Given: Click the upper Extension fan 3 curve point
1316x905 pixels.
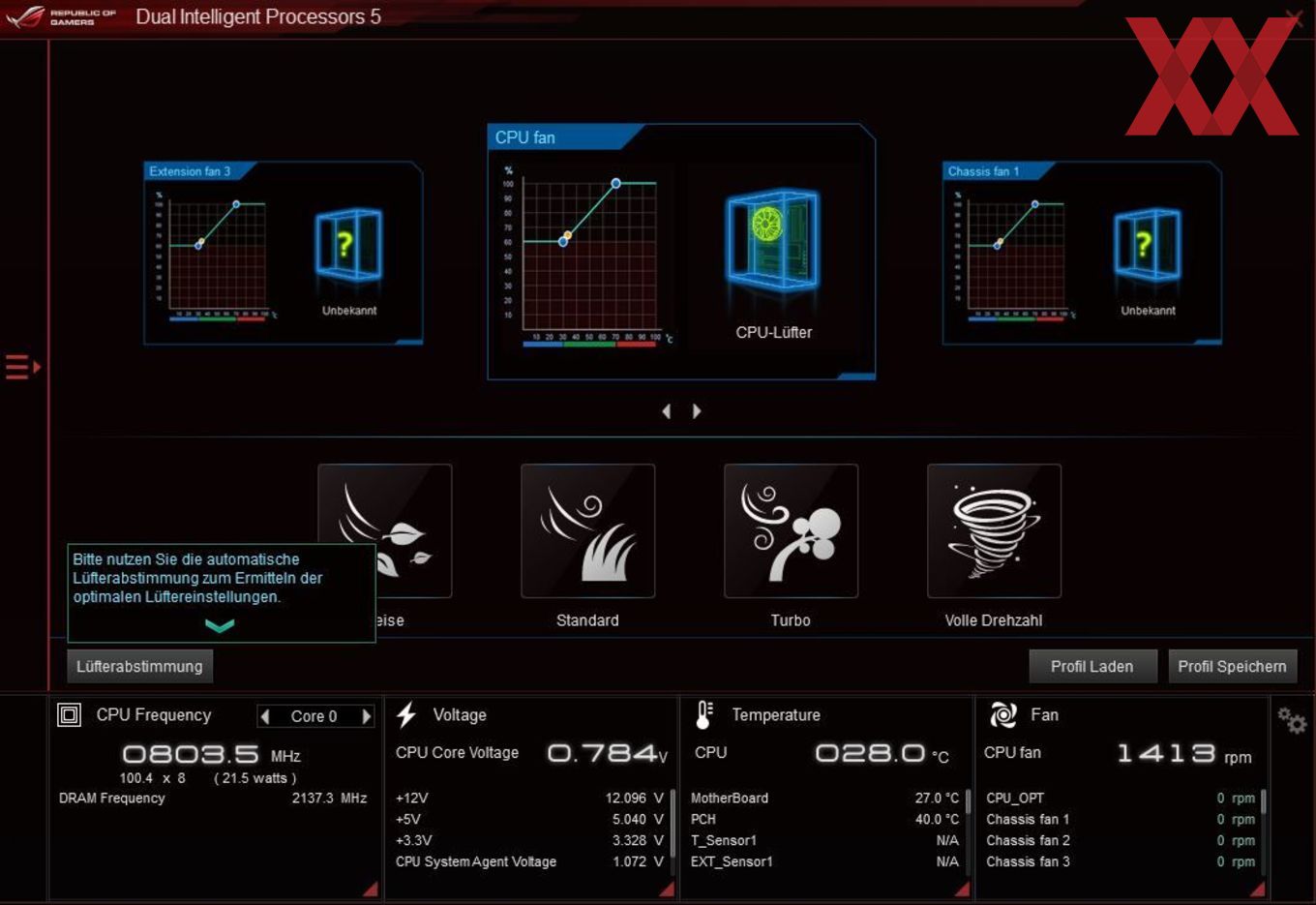Looking at the screenshot, I should pyautogui.click(x=236, y=204).
